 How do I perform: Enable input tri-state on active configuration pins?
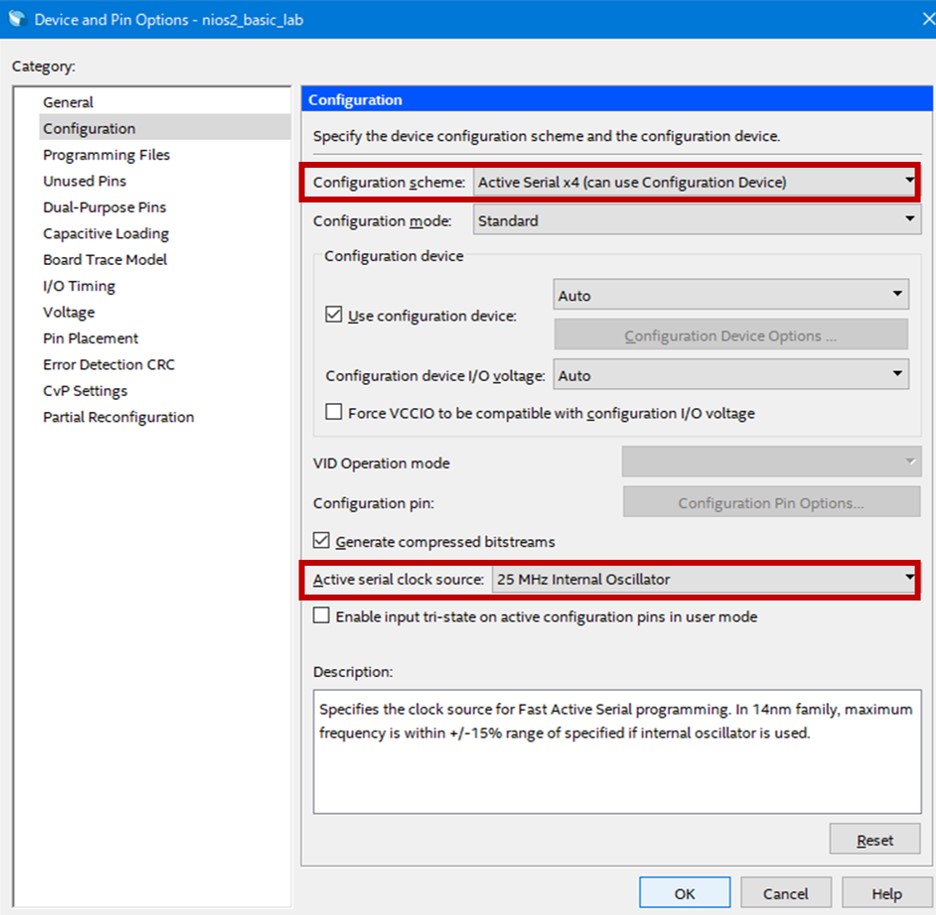[321, 616]
